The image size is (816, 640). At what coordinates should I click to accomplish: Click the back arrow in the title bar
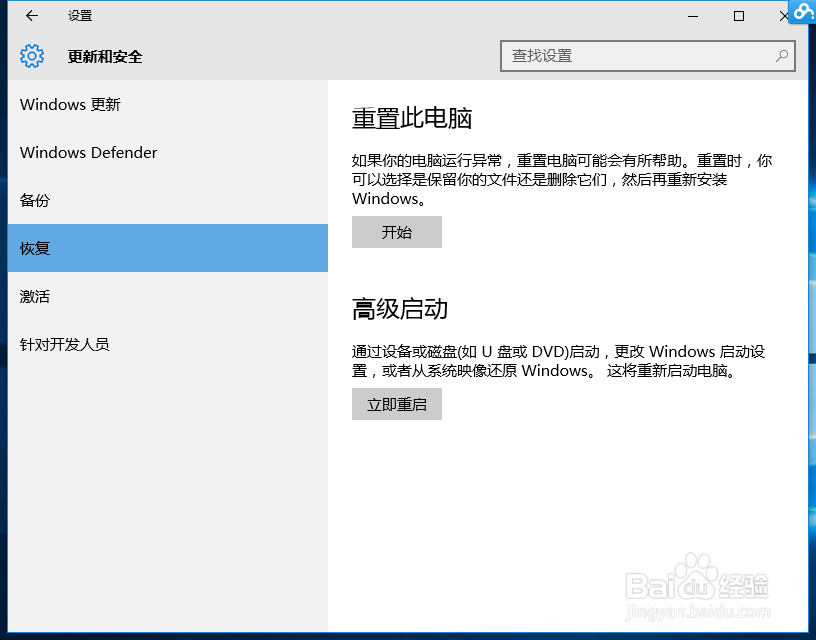tap(32, 16)
